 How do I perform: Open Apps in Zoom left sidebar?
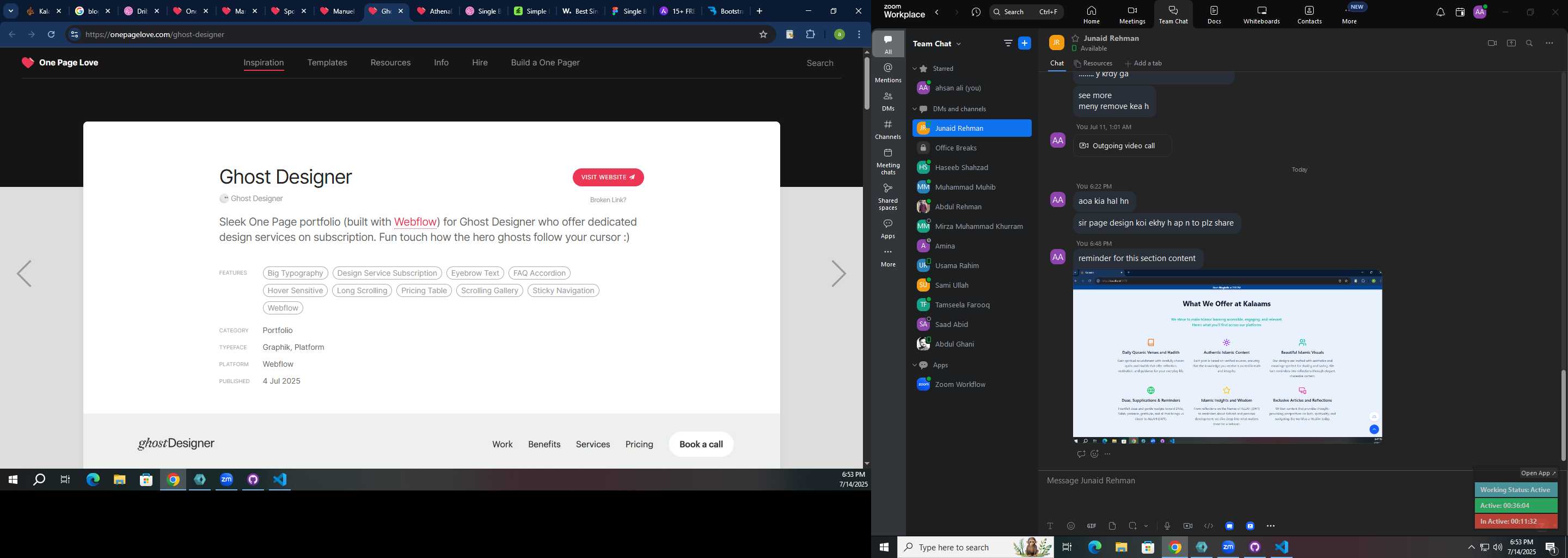pos(888,229)
